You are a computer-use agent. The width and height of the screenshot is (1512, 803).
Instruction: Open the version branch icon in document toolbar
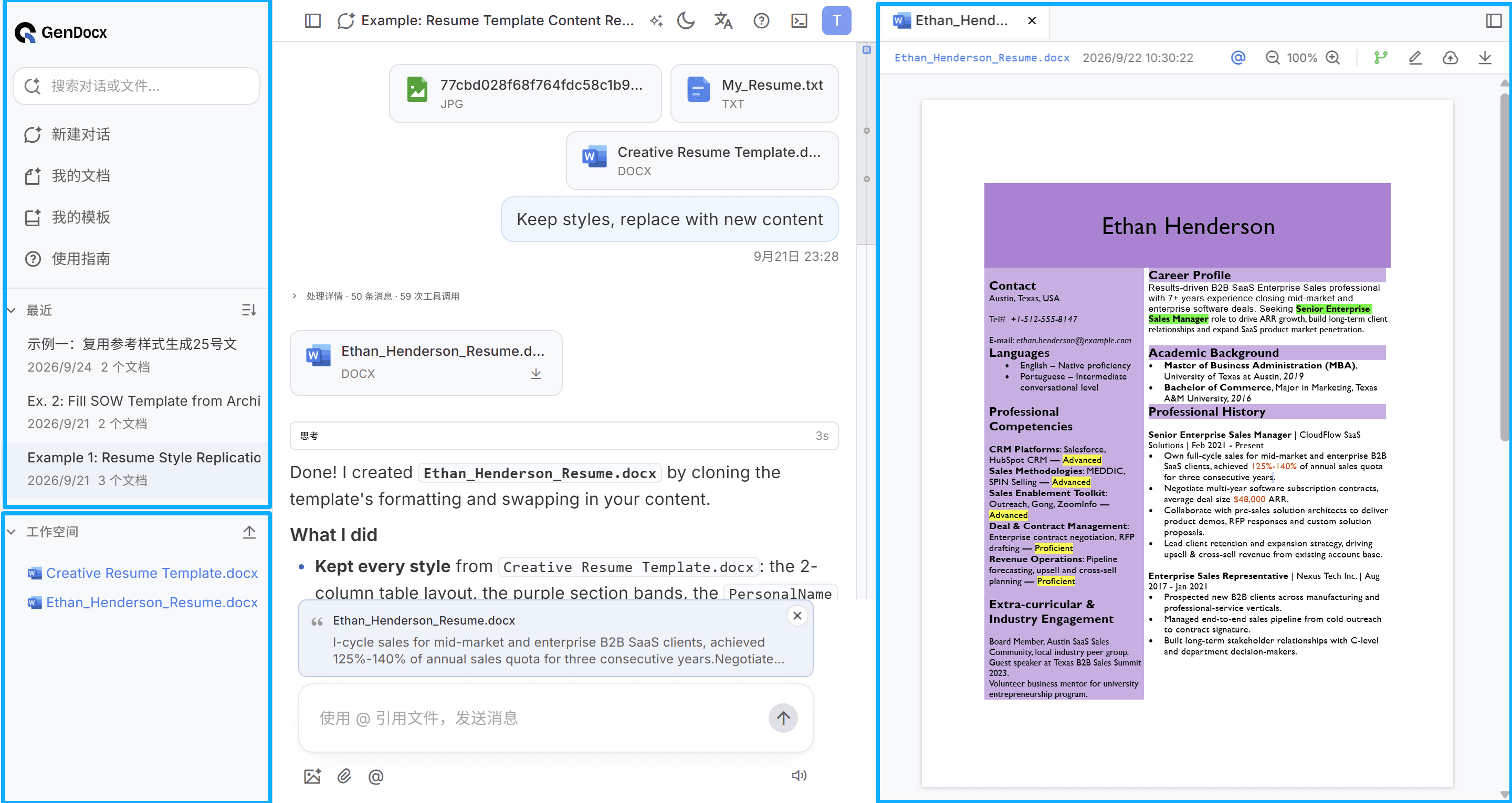[x=1381, y=58]
